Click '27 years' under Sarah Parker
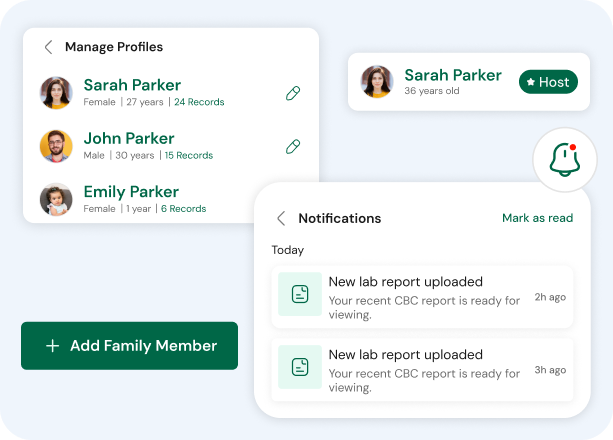Image resolution: width=613 pixels, height=440 pixels. (145, 102)
